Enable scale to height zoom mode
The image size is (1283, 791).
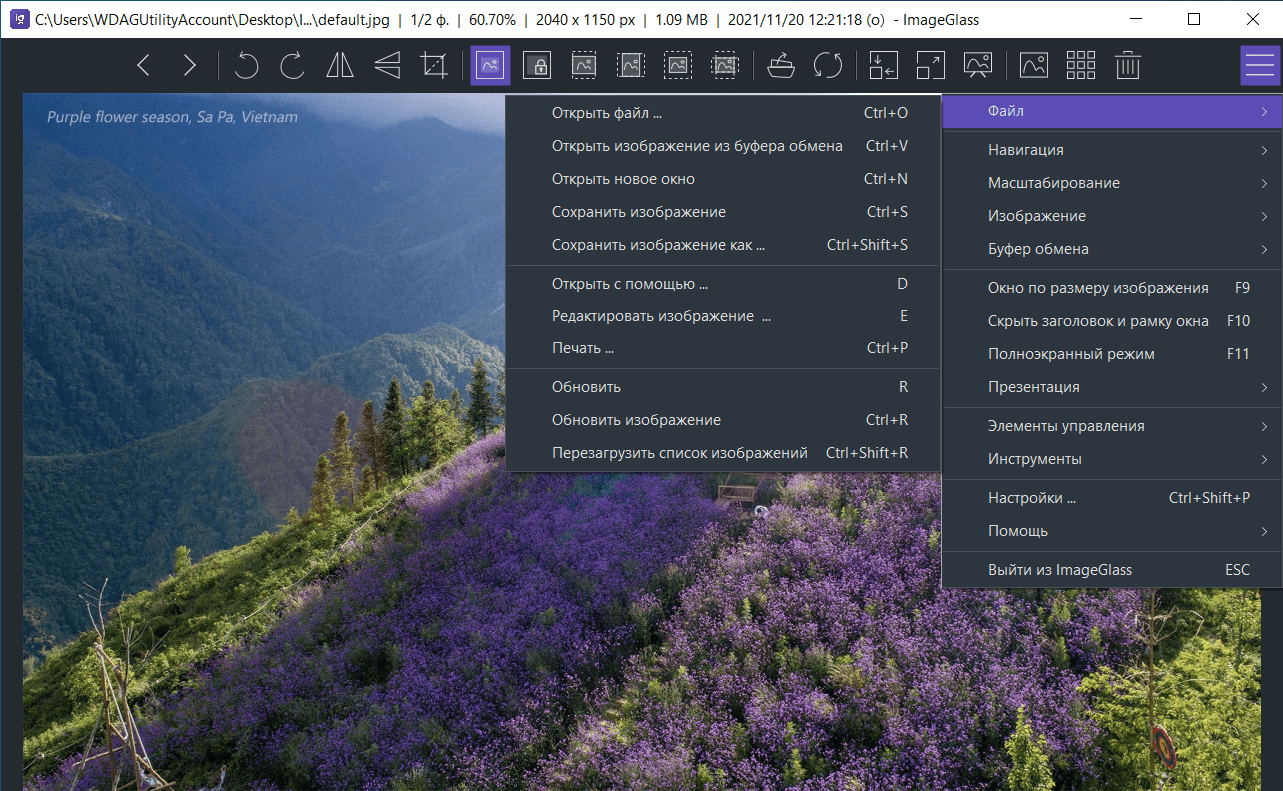click(631, 66)
